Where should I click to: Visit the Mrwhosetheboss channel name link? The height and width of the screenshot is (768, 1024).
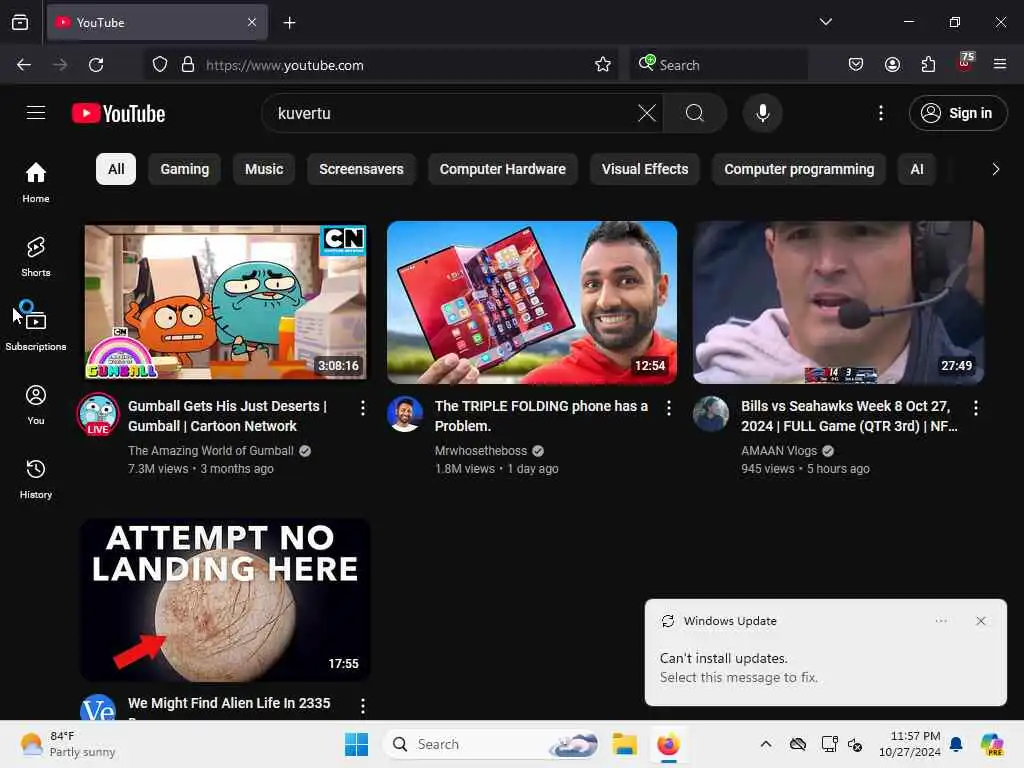coord(481,451)
